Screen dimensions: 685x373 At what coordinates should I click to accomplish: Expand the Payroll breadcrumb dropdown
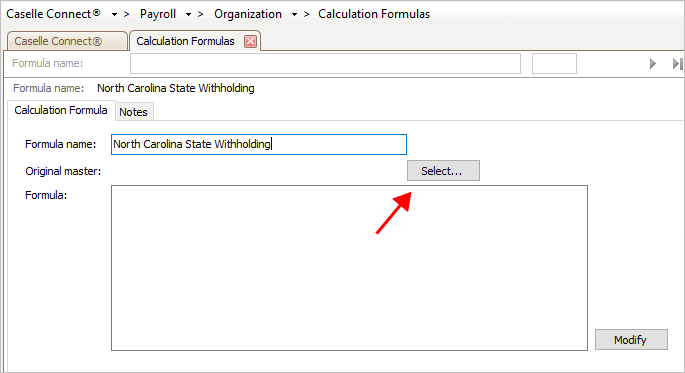tap(188, 14)
